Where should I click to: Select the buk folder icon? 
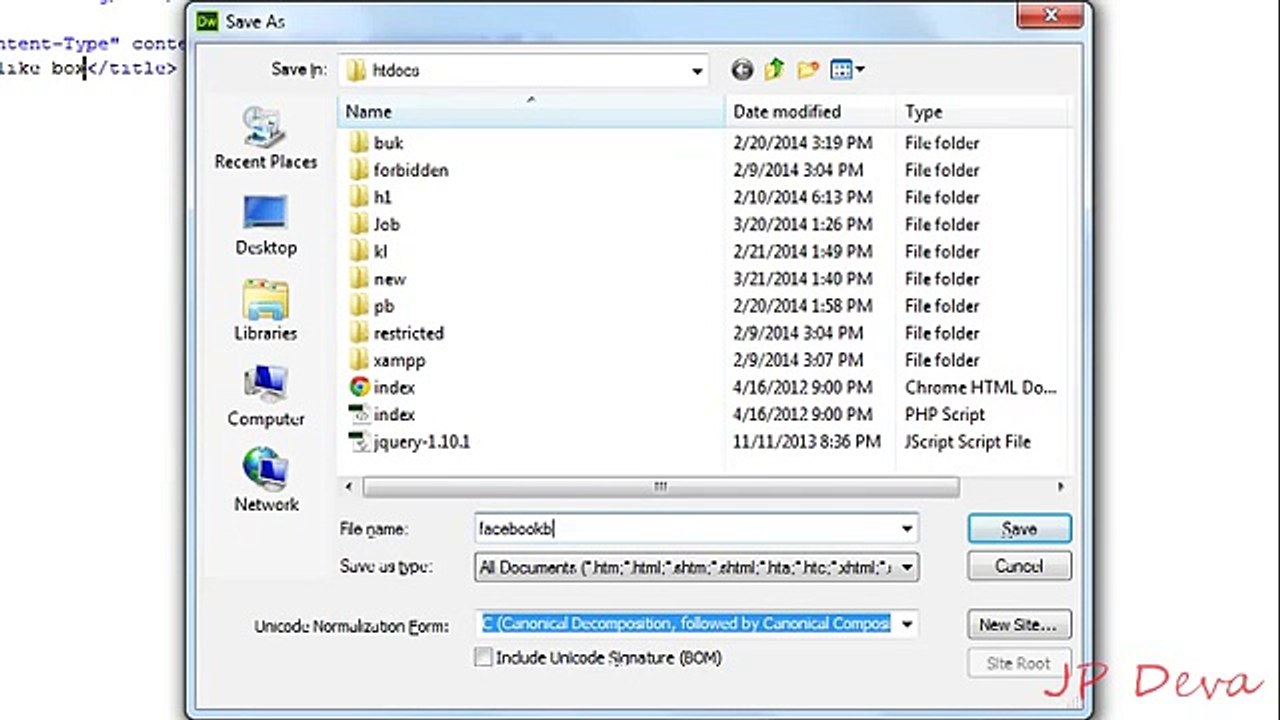pos(359,143)
